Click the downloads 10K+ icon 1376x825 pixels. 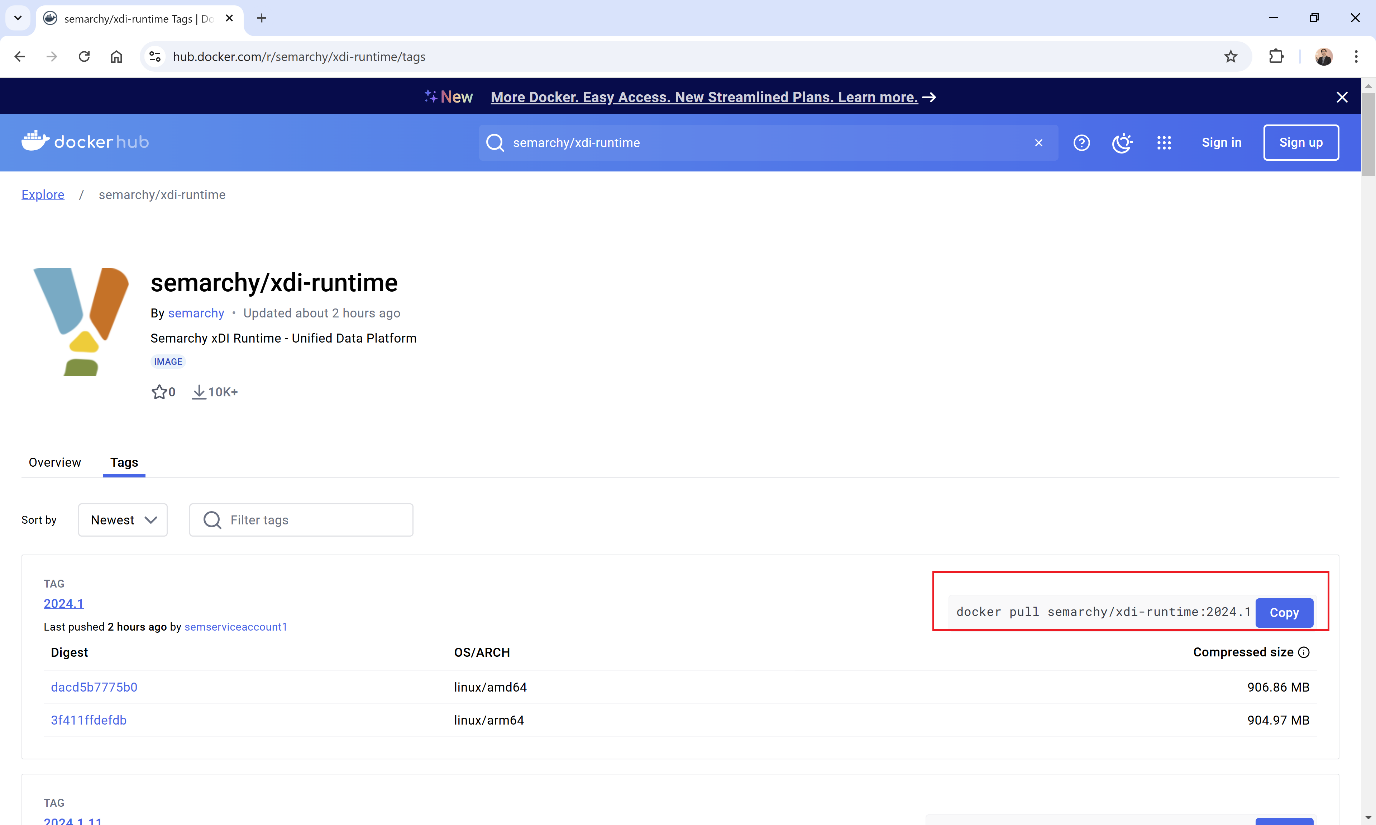click(x=199, y=392)
